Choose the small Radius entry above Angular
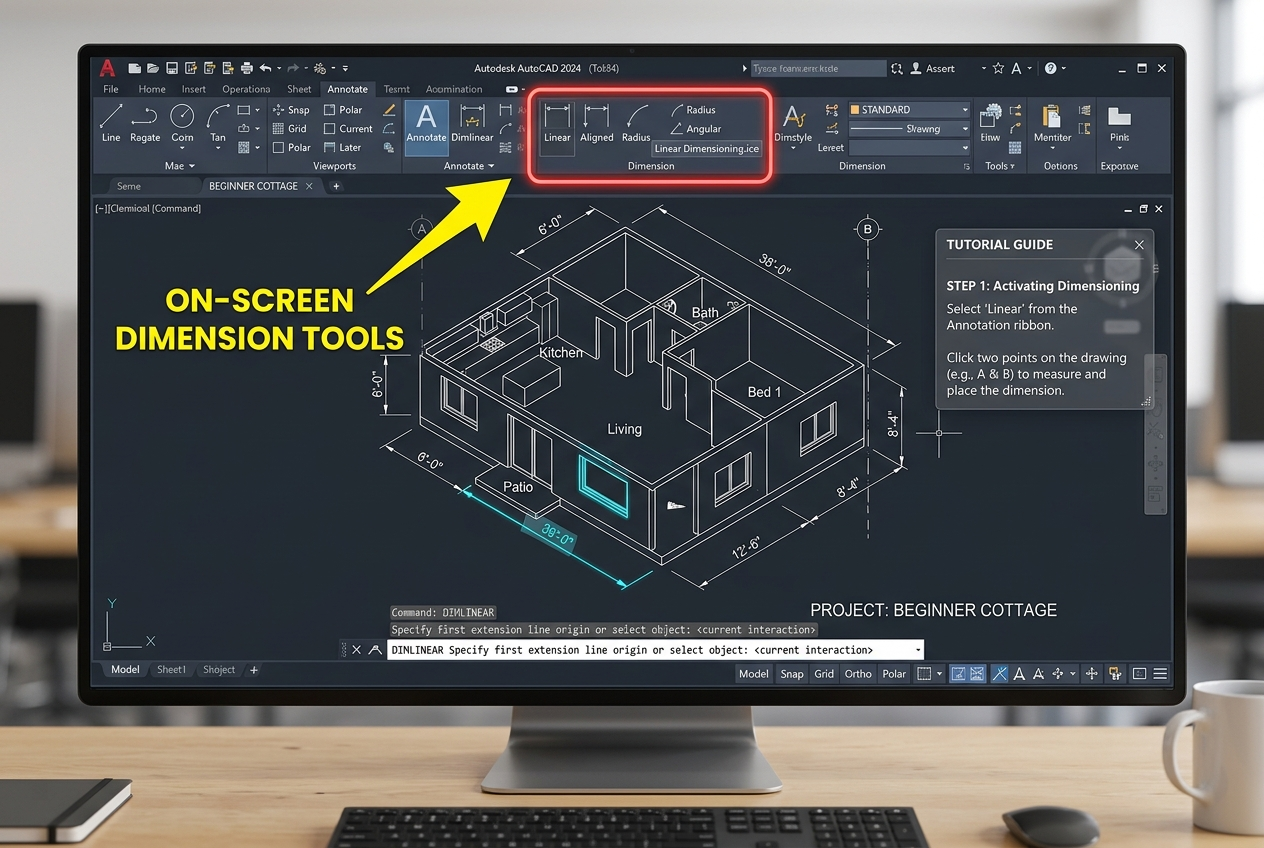The width and height of the screenshot is (1264, 848). (x=694, y=110)
